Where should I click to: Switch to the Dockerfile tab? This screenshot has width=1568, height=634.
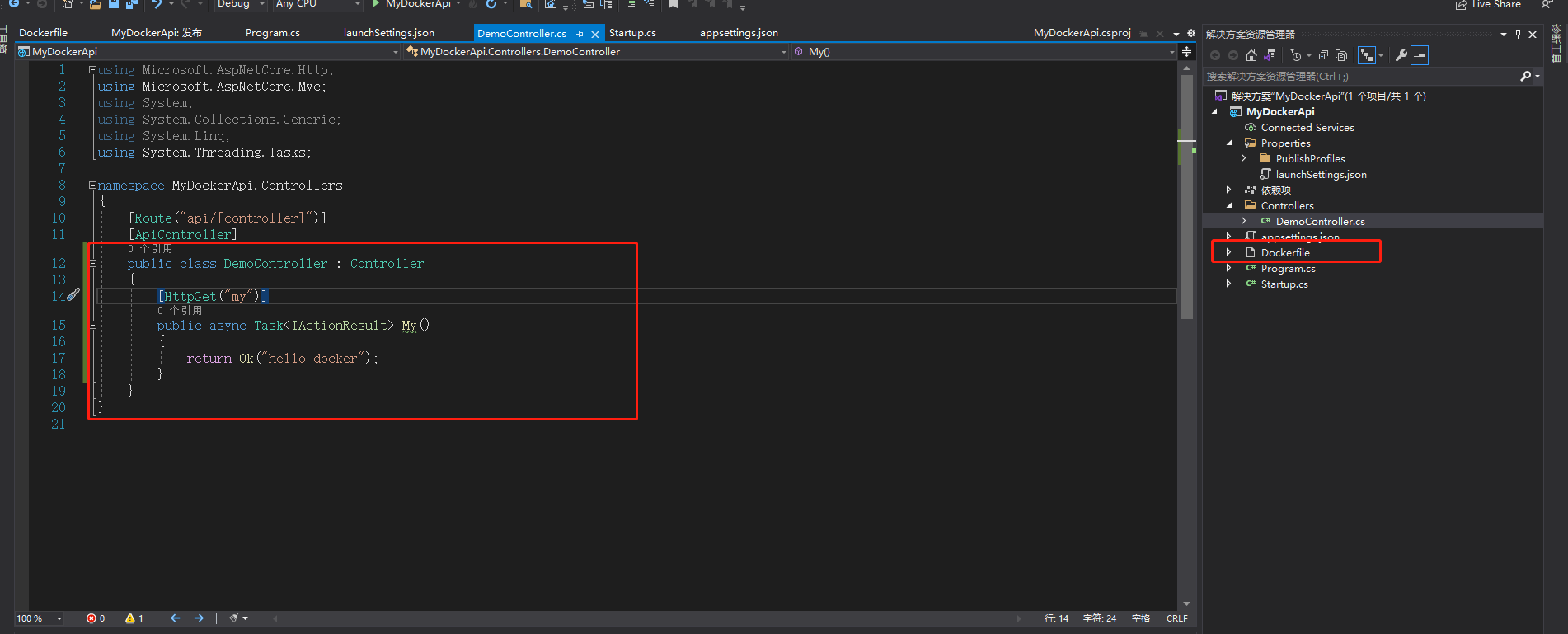(x=43, y=33)
